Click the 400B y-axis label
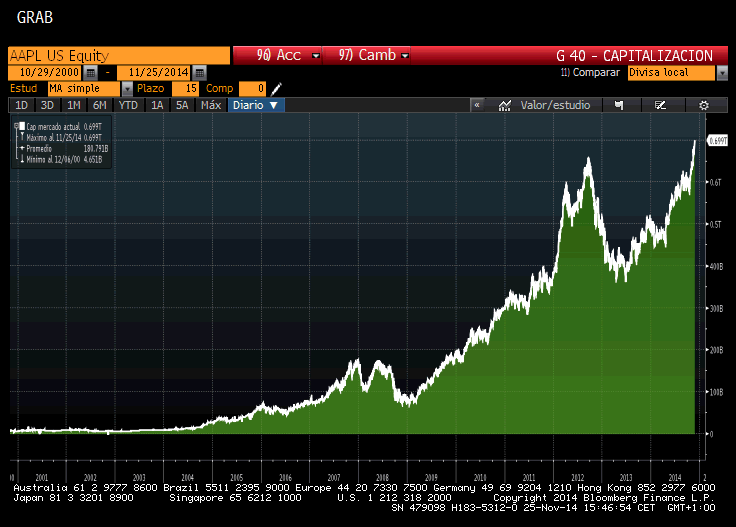 [716, 266]
